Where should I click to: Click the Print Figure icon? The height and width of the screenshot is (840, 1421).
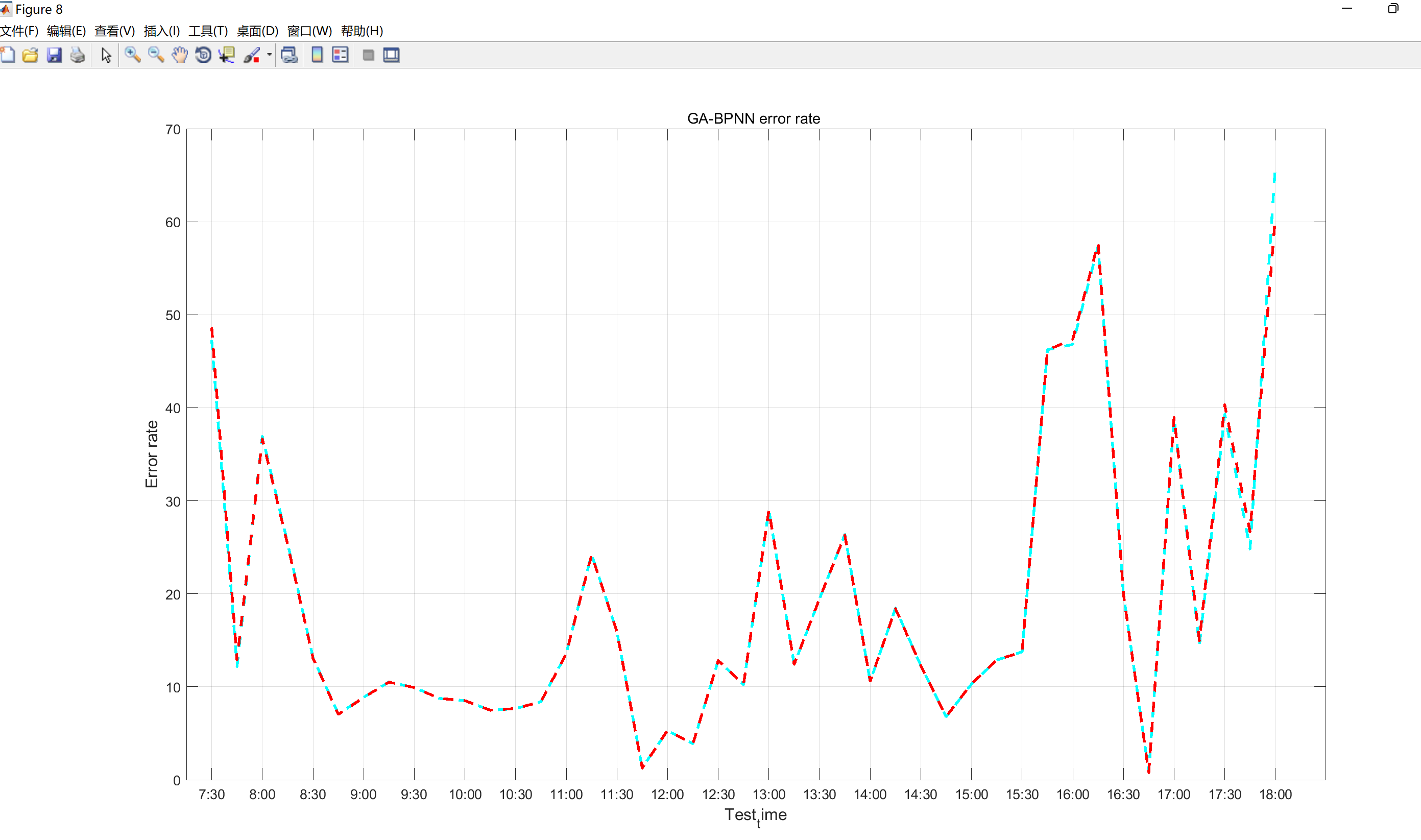tap(78, 55)
